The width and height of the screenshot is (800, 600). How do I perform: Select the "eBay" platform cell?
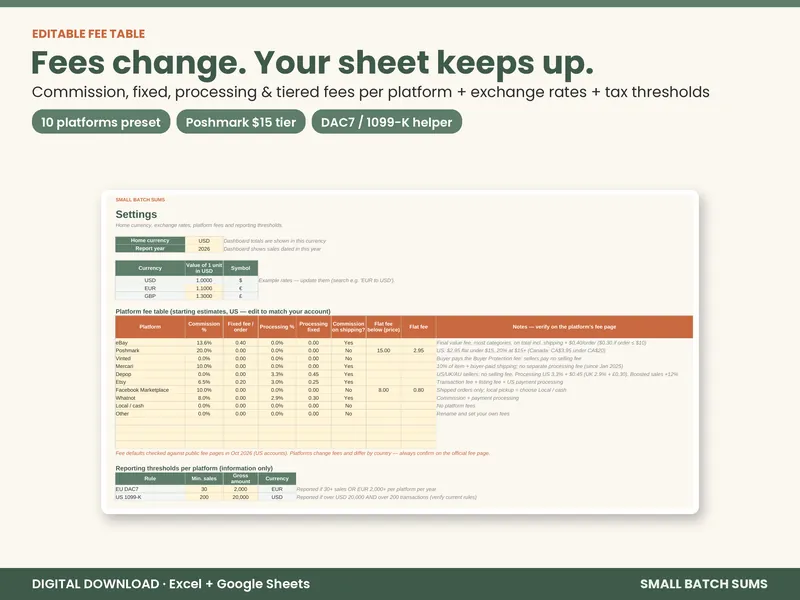(x=150, y=343)
